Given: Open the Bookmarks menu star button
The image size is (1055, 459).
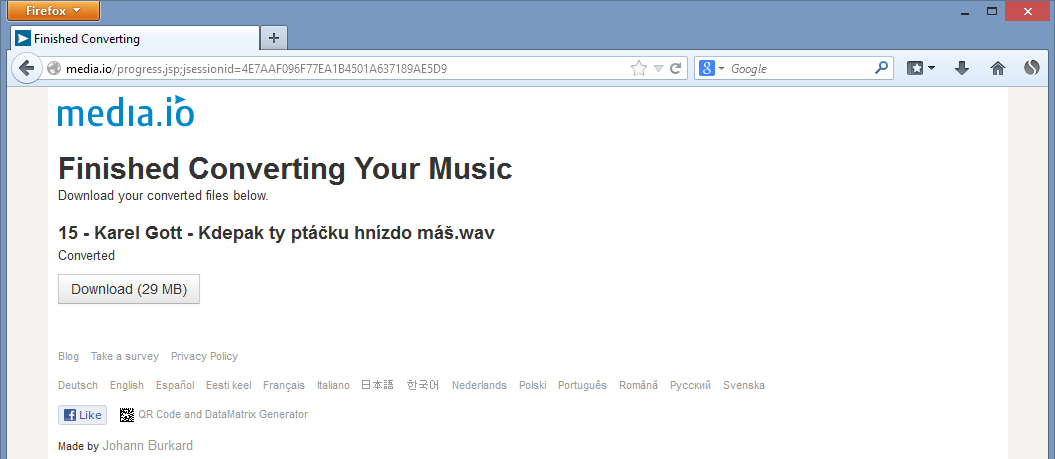Looking at the screenshot, I should 915,68.
